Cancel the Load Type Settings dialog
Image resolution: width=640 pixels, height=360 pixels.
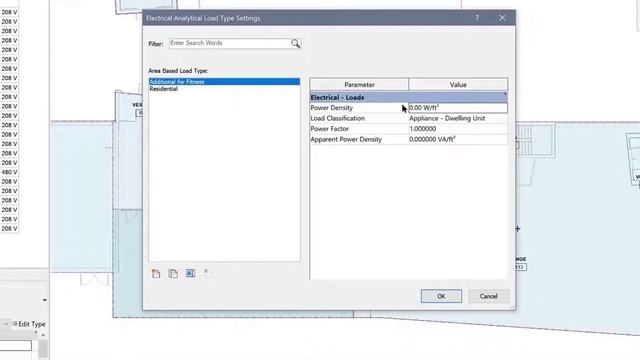pos(488,296)
